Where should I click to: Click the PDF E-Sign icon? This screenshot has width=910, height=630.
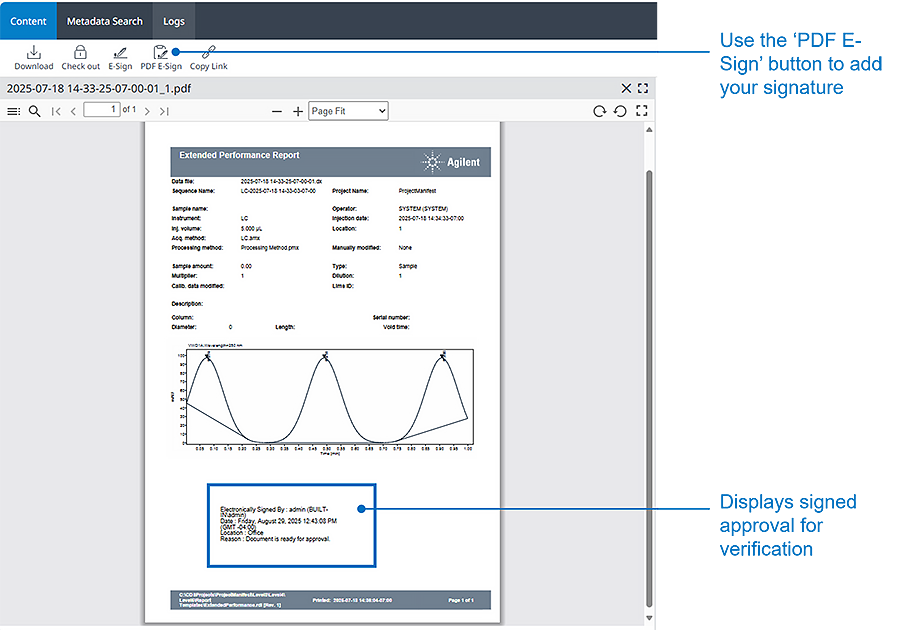pyautogui.click(x=160, y=53)
